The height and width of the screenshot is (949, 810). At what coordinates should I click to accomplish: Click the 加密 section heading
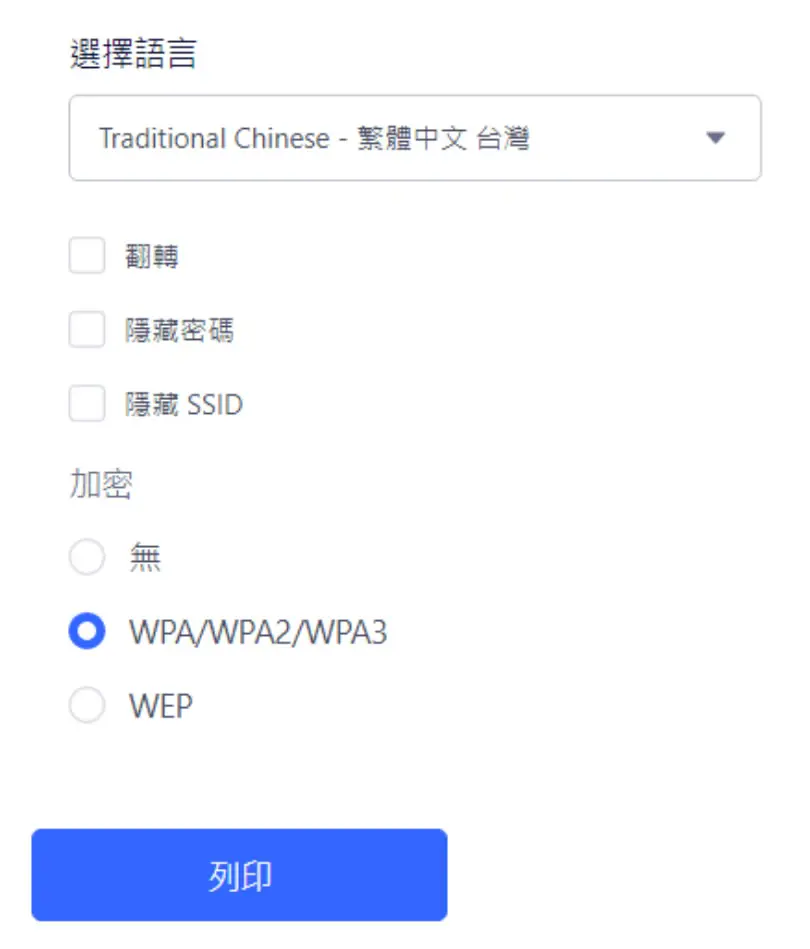click(101, 484)
